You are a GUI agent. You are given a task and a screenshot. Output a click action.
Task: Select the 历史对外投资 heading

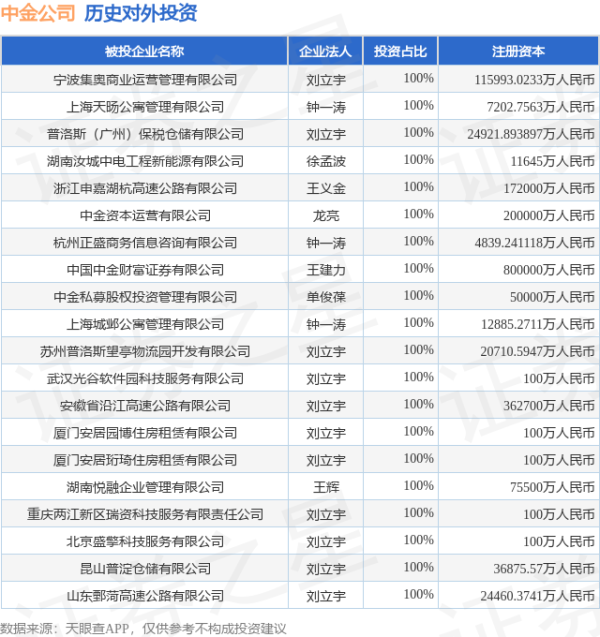point(141,13)
